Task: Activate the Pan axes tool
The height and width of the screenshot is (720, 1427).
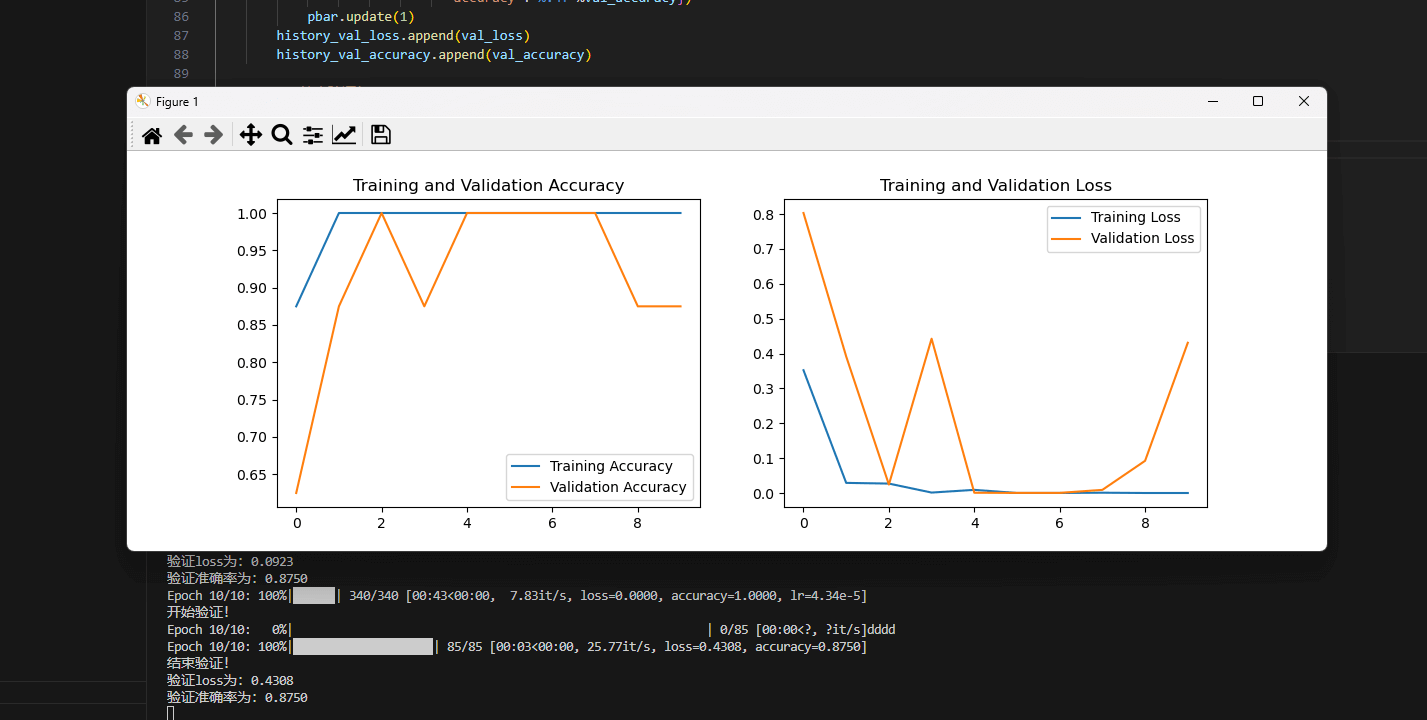Action: tap(250, 135)
